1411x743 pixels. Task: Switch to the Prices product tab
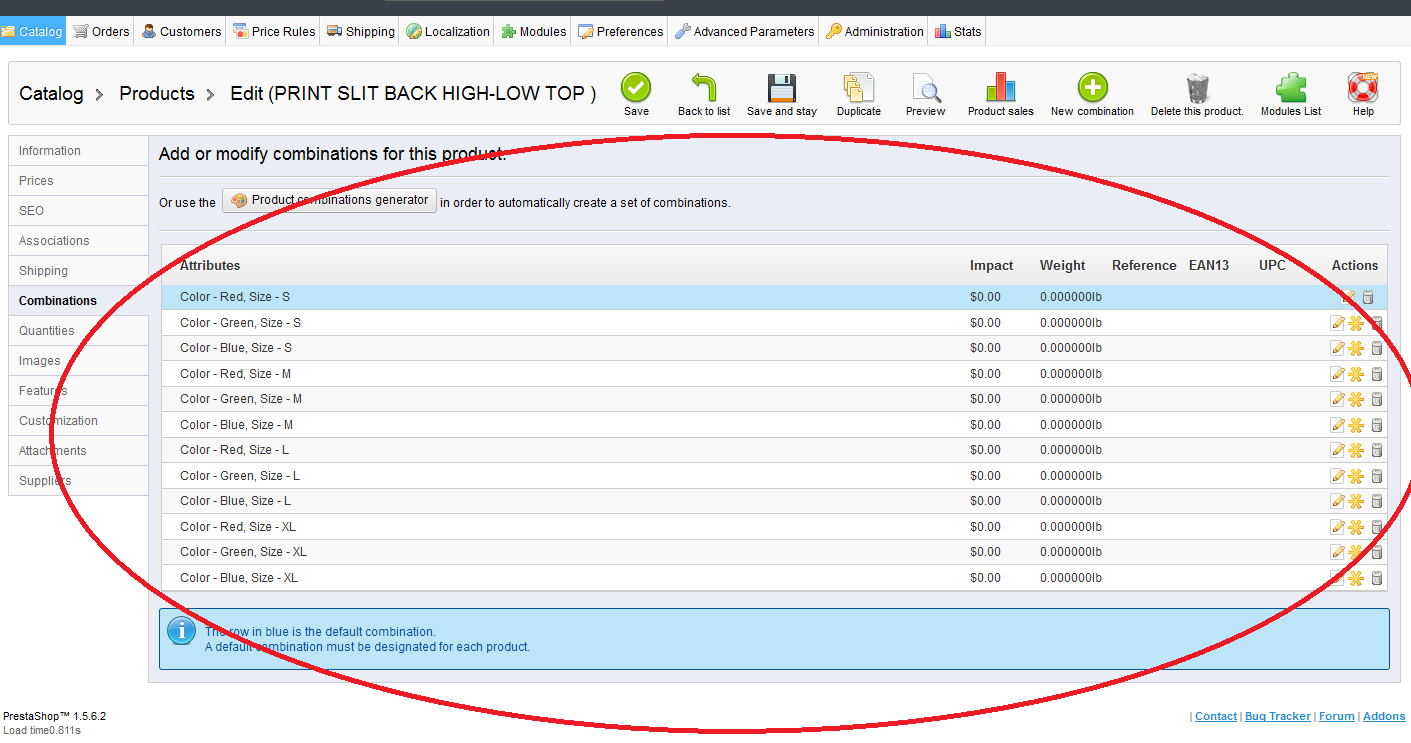tap(78, 181)
